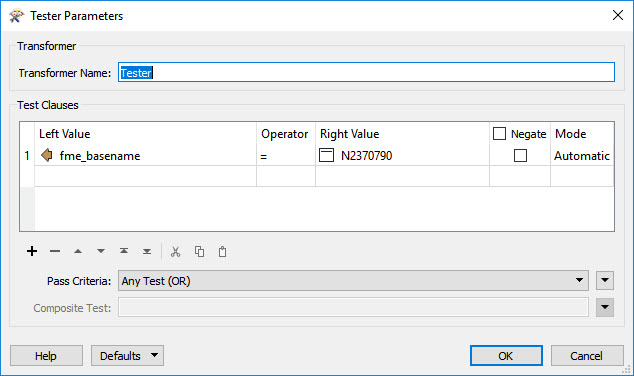Click the constant value icon beside N2370790

(326, 155)
